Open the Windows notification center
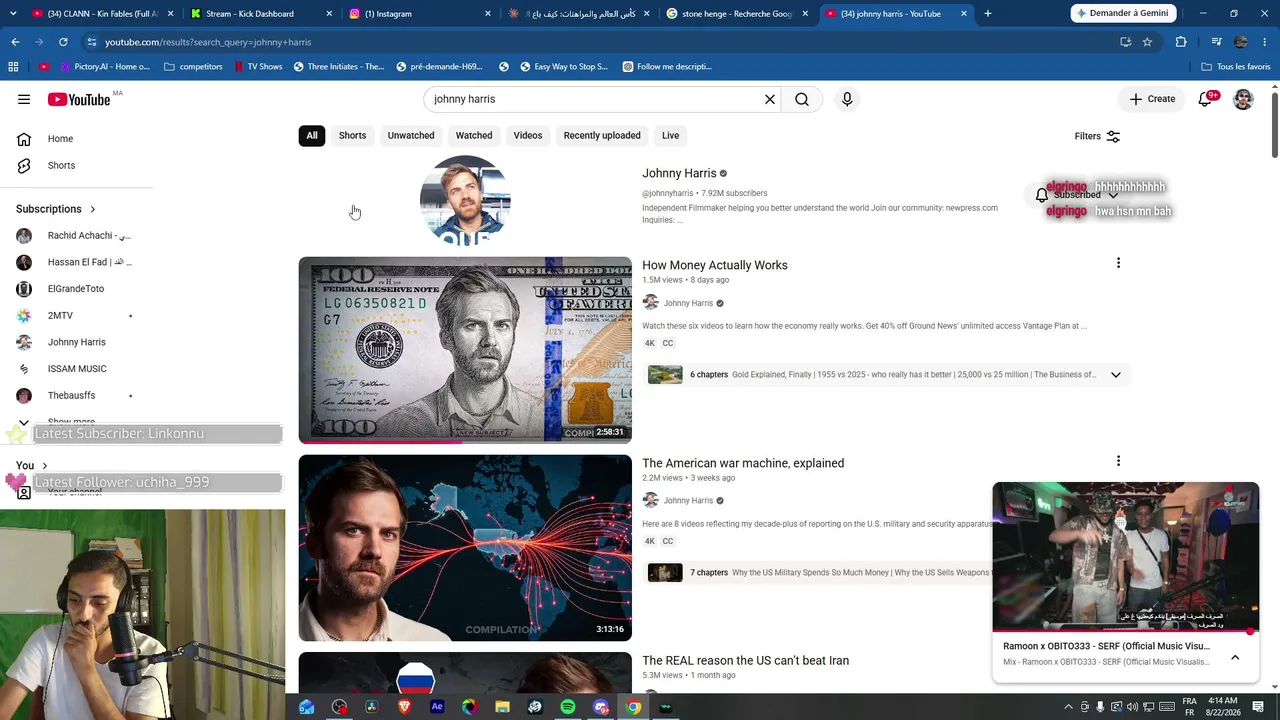1280x720 pixels. pyautogui.click(x=1260, y=707)
